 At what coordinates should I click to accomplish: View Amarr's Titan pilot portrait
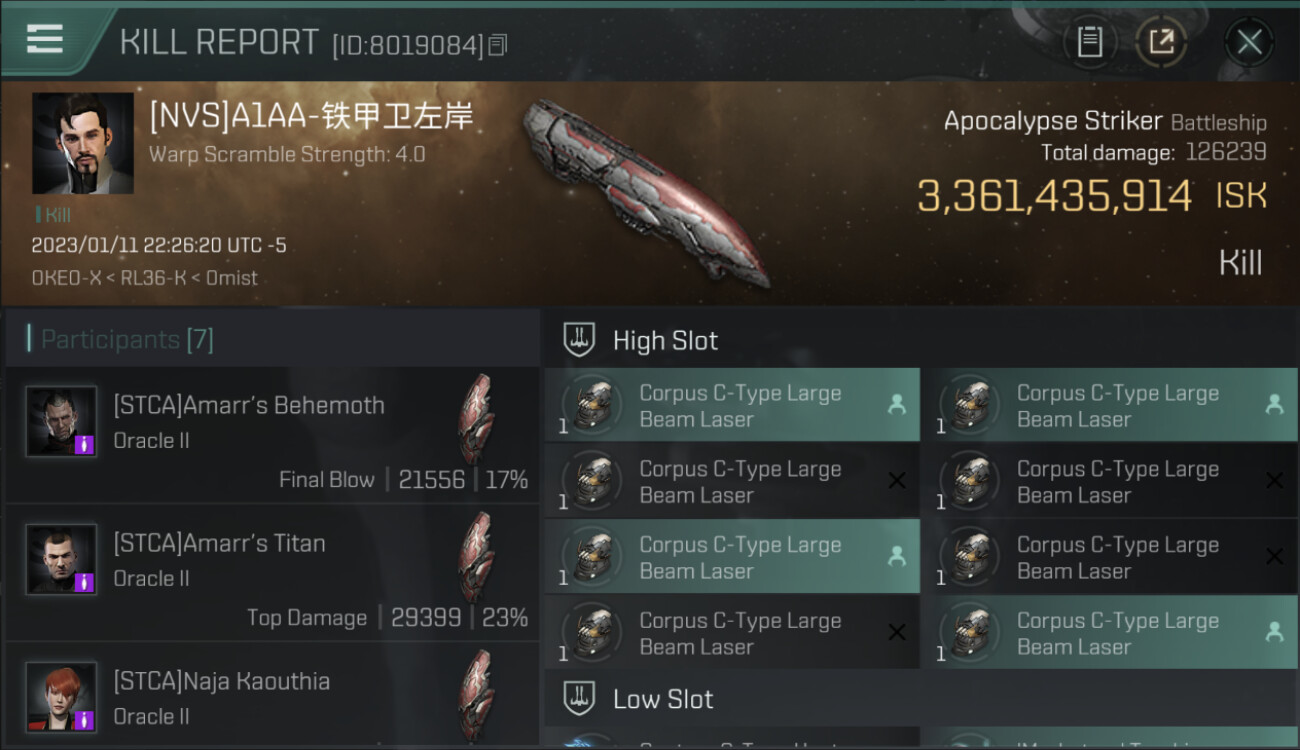click(x=61, y=559)
